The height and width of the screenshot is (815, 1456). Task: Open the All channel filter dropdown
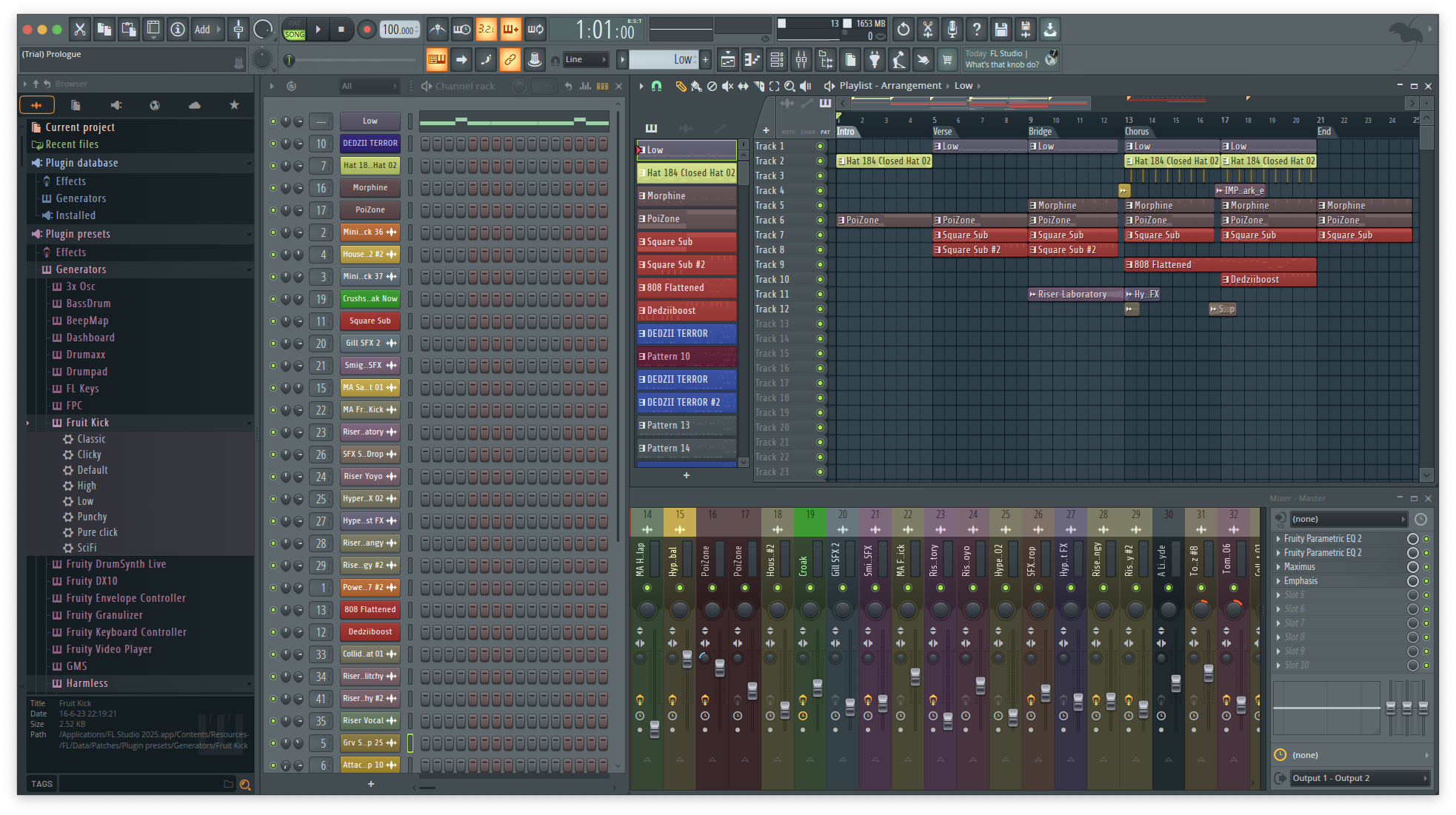pos(369,86)
